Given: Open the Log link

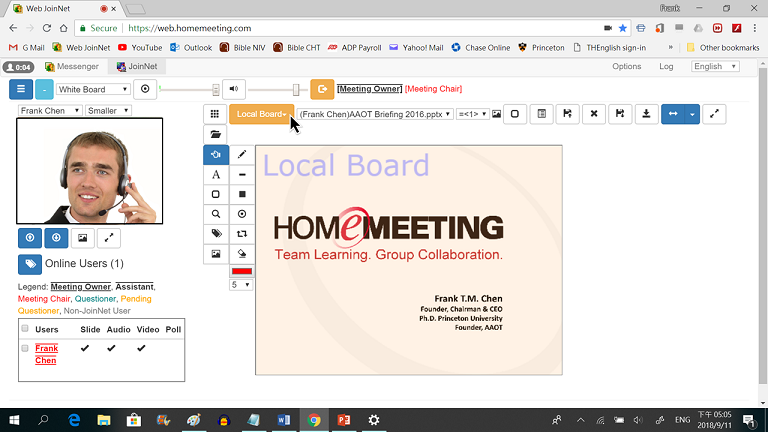Looking at the screenshot, I should (x=666, y=67).
